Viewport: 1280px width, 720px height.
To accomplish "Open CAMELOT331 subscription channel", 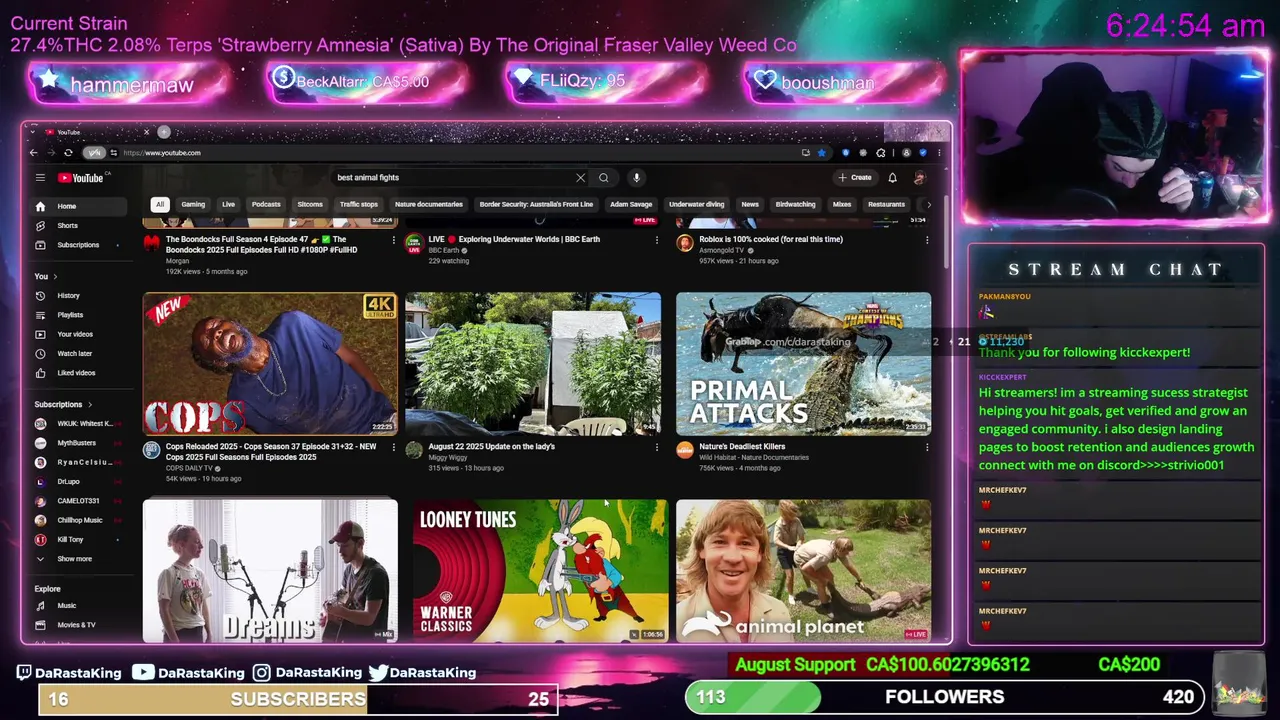I will pos(78,501).
